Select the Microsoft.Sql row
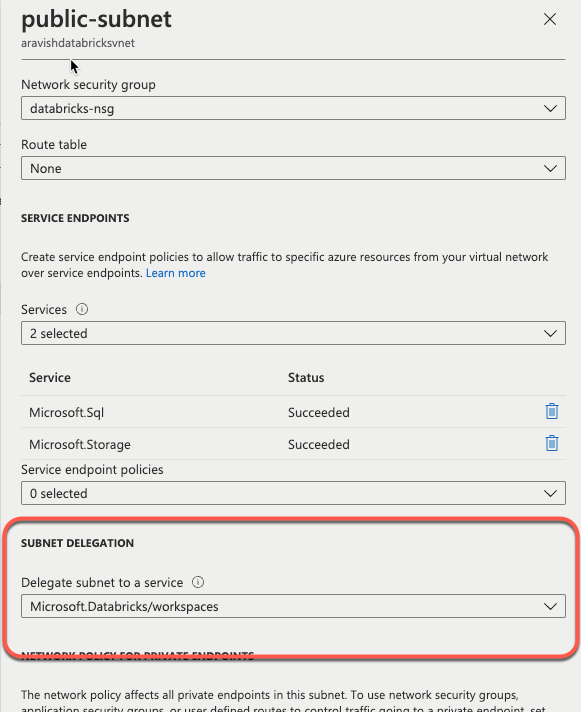Viewport: 581px width, 712px height. point(293,412)
